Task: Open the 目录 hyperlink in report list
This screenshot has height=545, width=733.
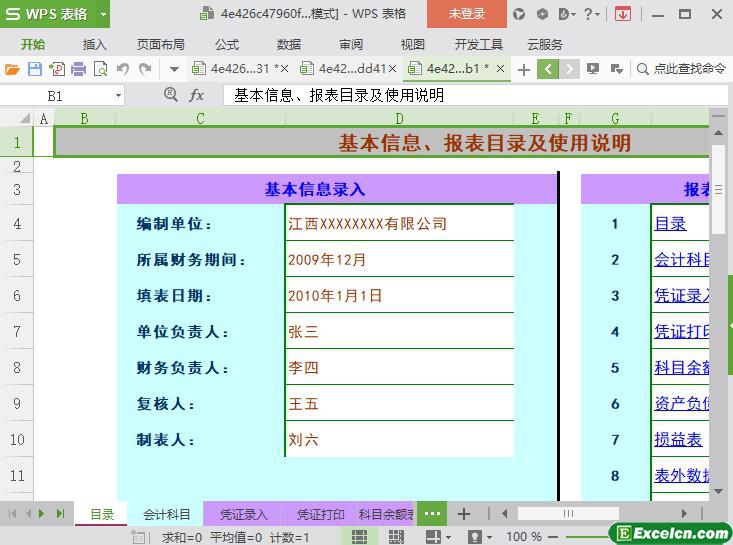Action: (670, 224)
